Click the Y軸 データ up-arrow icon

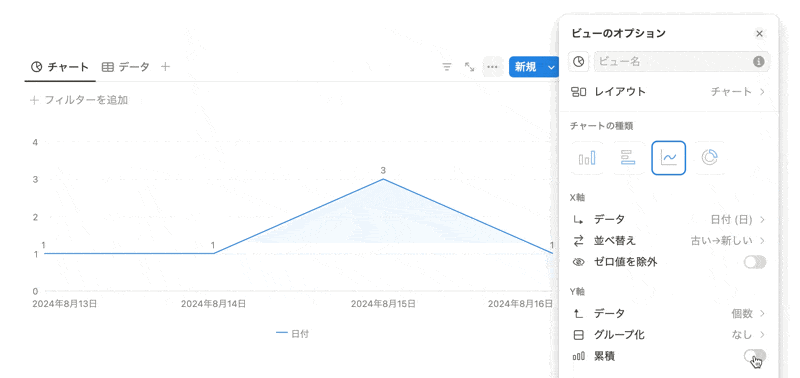click(578, 314)
